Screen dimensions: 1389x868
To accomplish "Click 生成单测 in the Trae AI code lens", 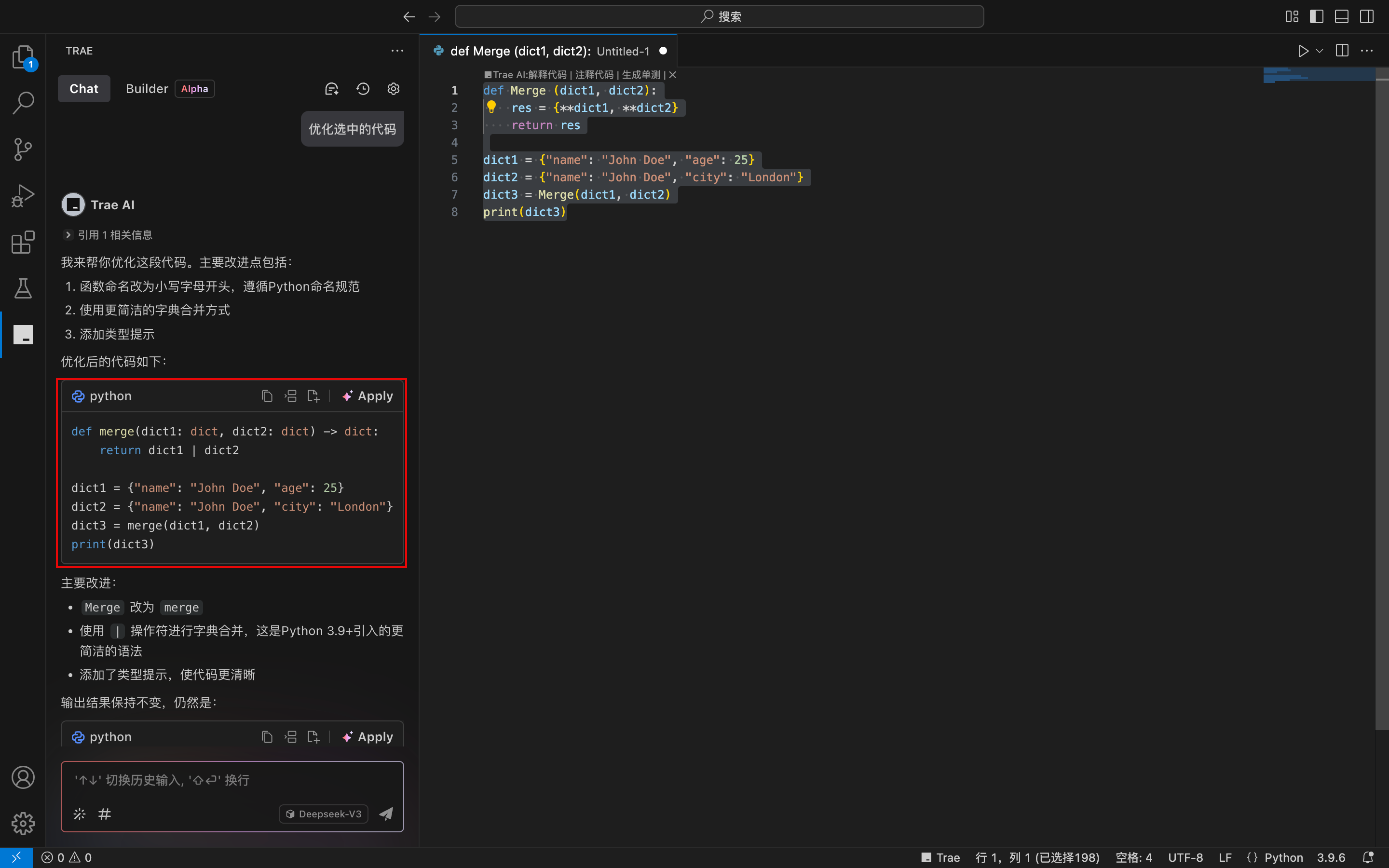I will [x=641, y=75].
